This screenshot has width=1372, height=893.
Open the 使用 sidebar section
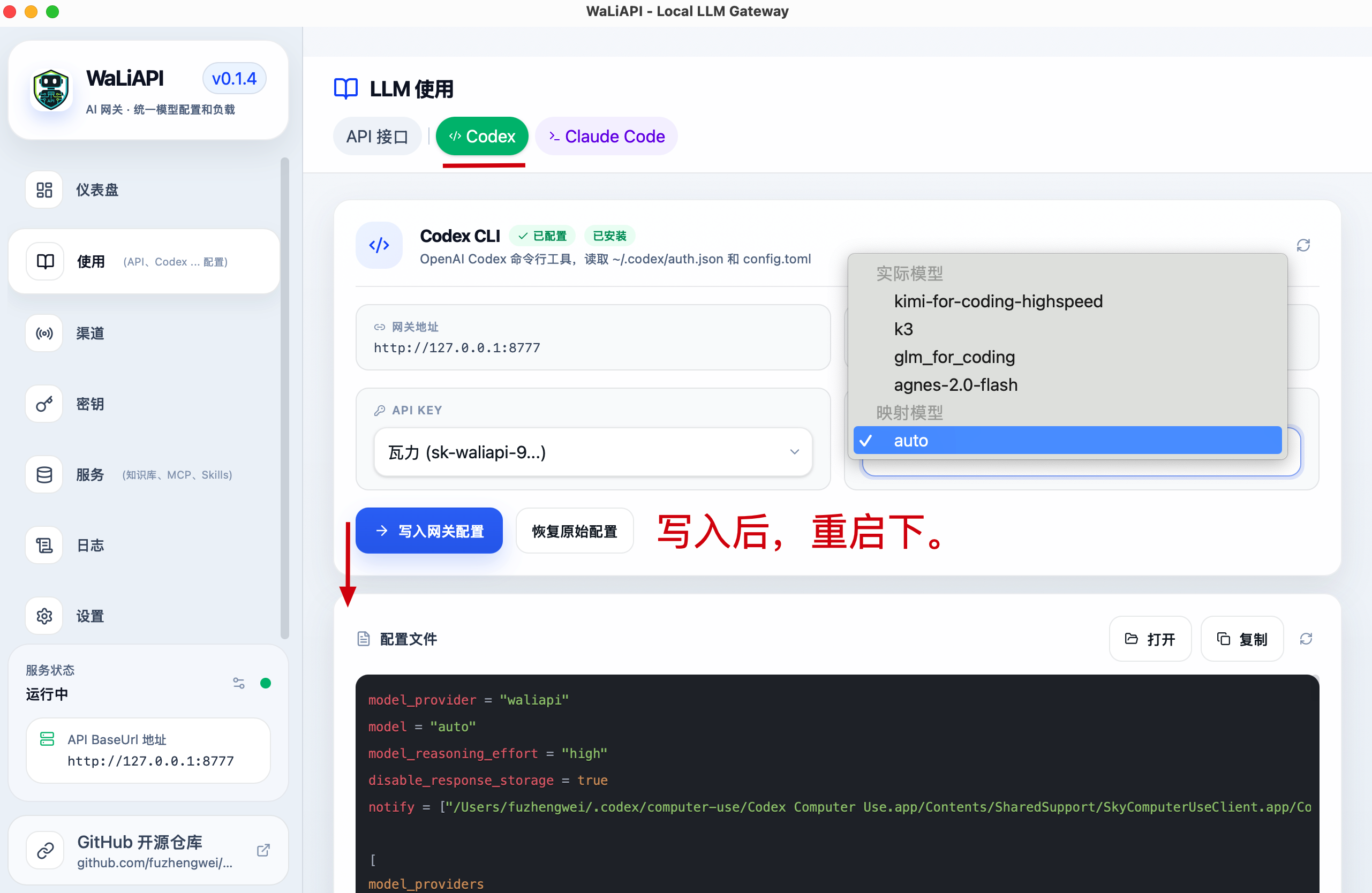[x=144, y=262]
